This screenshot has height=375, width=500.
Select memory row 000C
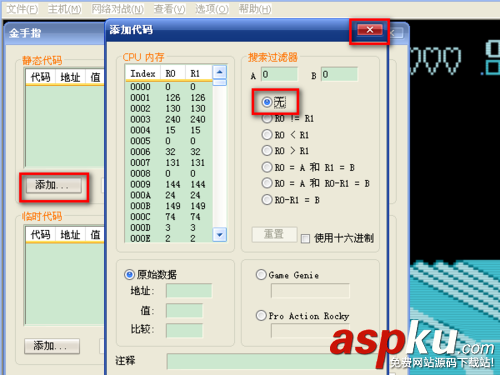pos(169,217)
